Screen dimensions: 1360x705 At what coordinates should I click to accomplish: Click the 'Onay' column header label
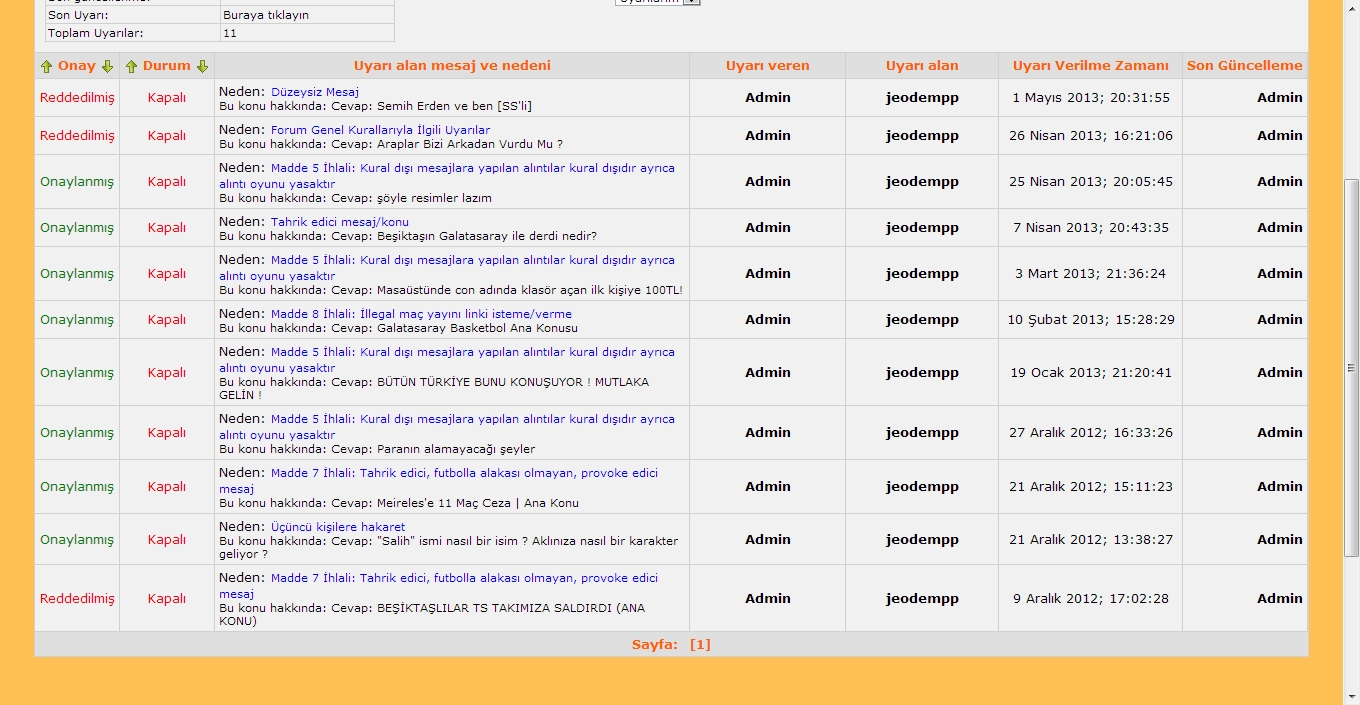pos(77,66)
